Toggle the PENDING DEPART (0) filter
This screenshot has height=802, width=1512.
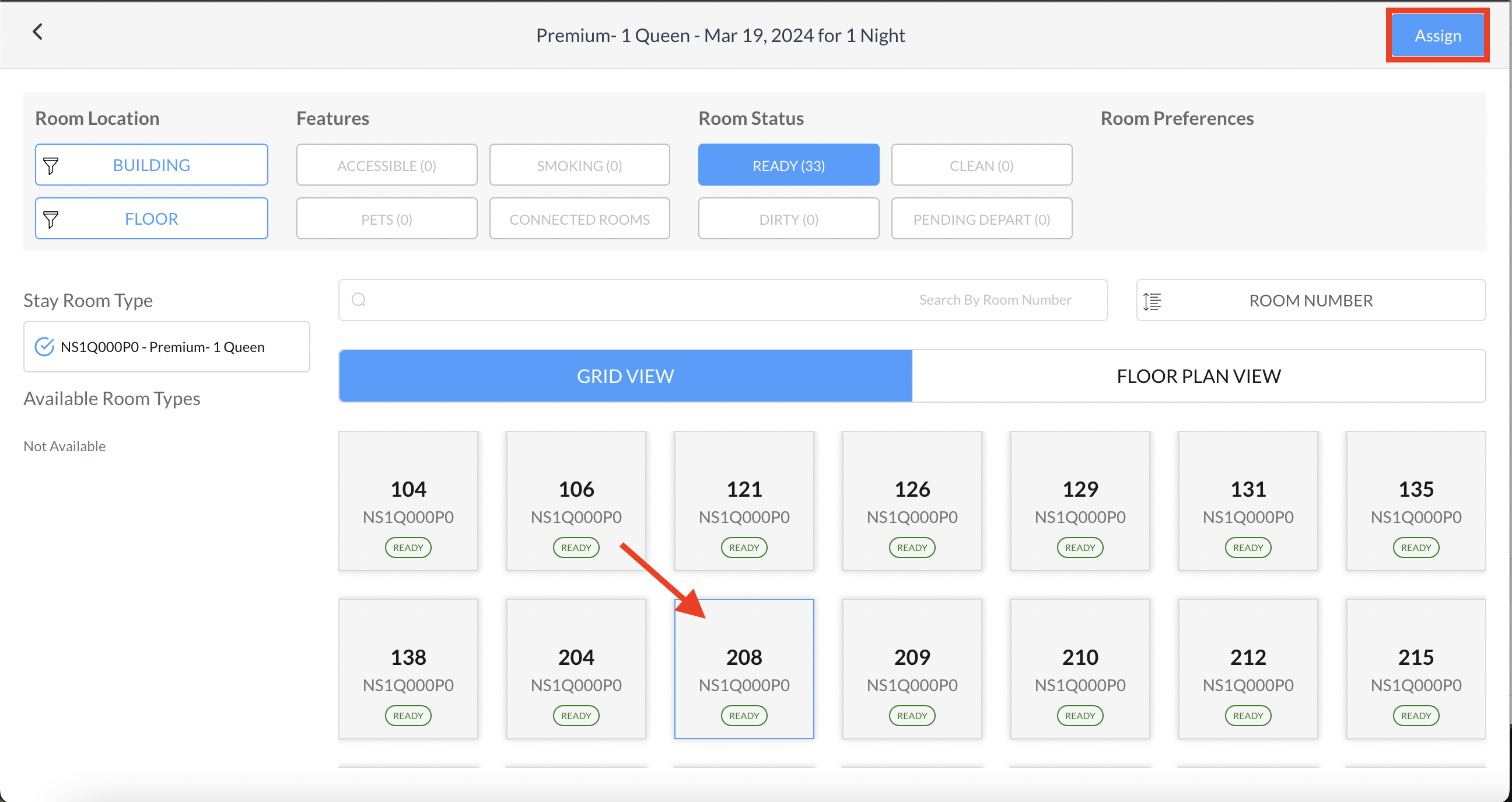[x=981, y=219]
